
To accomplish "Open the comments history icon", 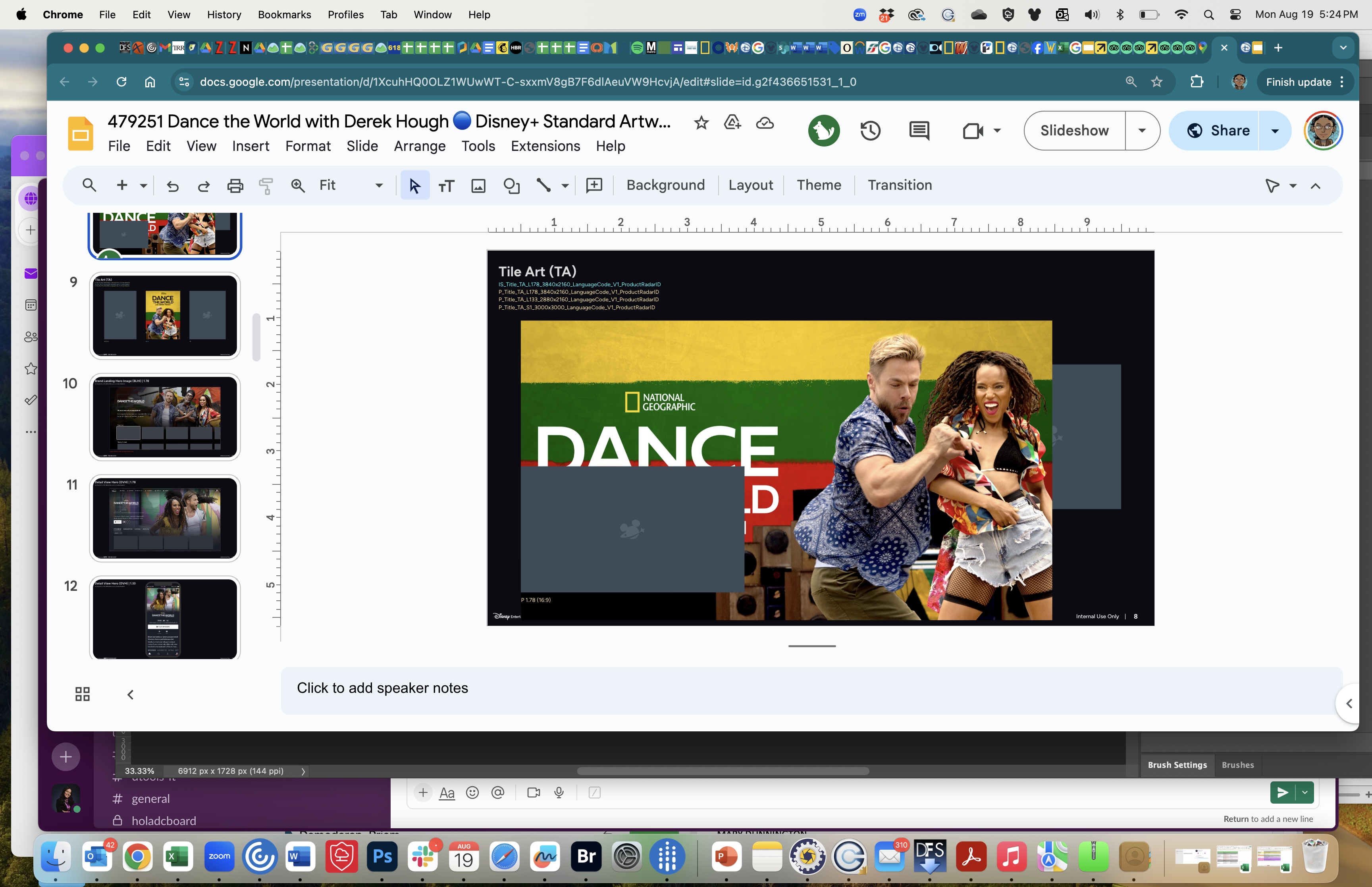I will [x=919, y=131].
